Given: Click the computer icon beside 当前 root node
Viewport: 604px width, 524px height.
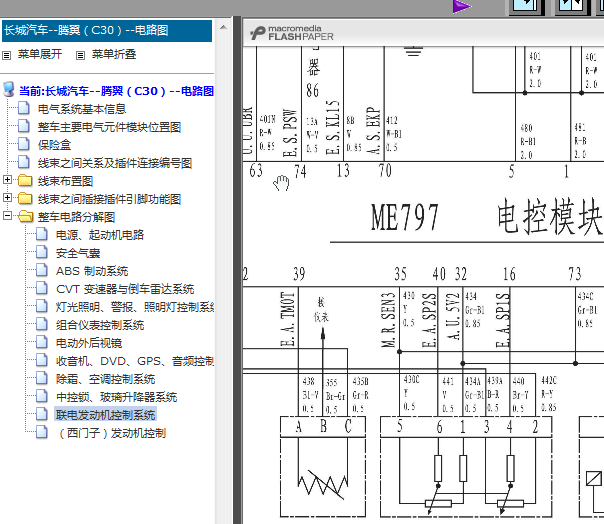Looking at the screenshot, I should coord(8,89).
